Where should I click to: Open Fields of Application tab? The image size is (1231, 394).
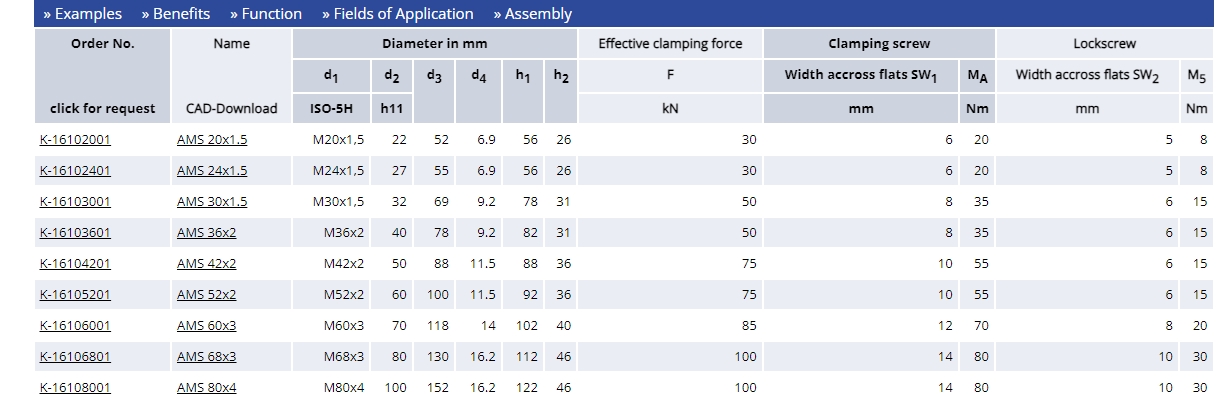(398, 14)
